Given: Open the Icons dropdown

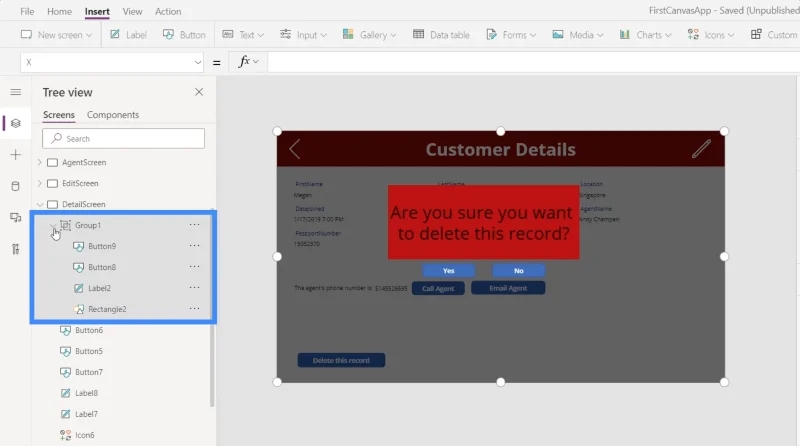Looking at the screenshot, I should pos(711,35).
